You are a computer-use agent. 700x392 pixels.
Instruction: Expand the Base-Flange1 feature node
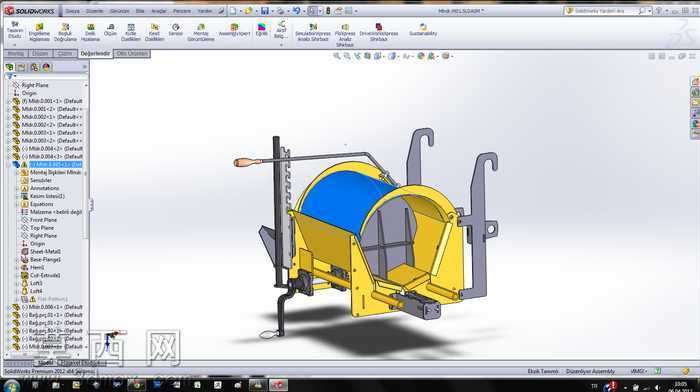(x=17, y=260)
